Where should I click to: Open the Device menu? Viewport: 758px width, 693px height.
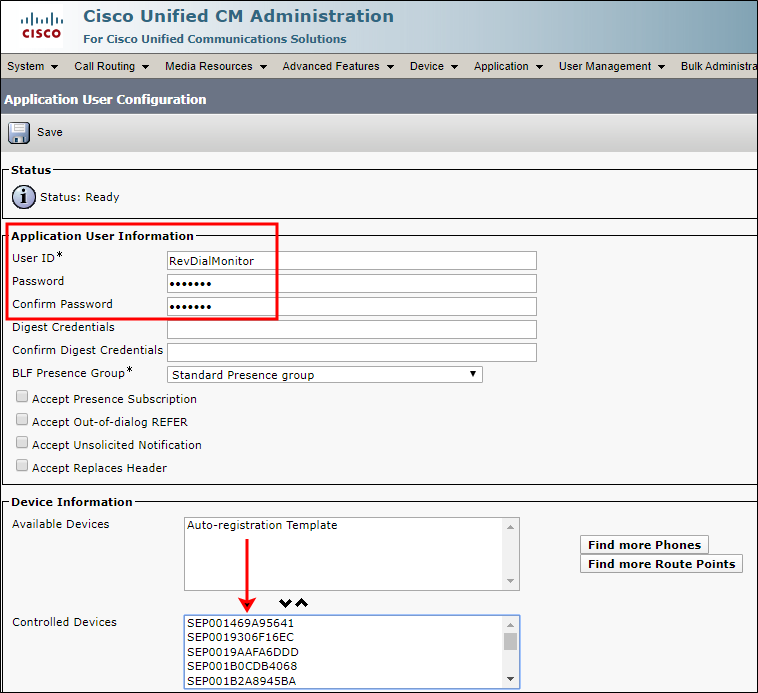434,66
